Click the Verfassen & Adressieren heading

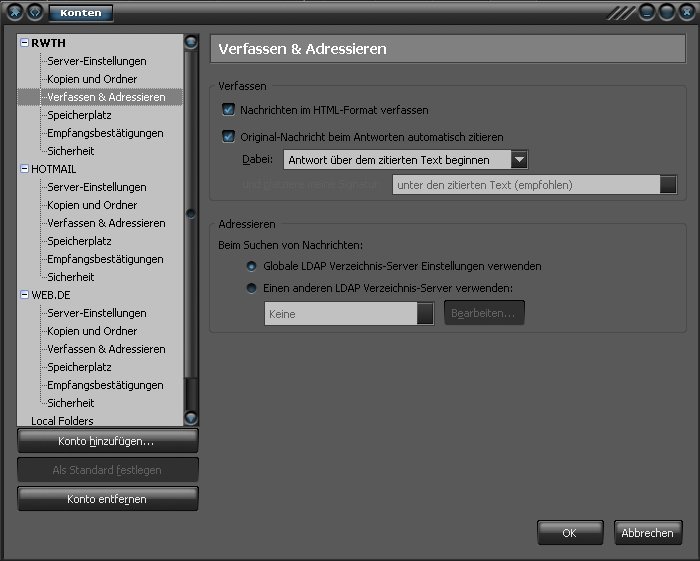[302, 49]
